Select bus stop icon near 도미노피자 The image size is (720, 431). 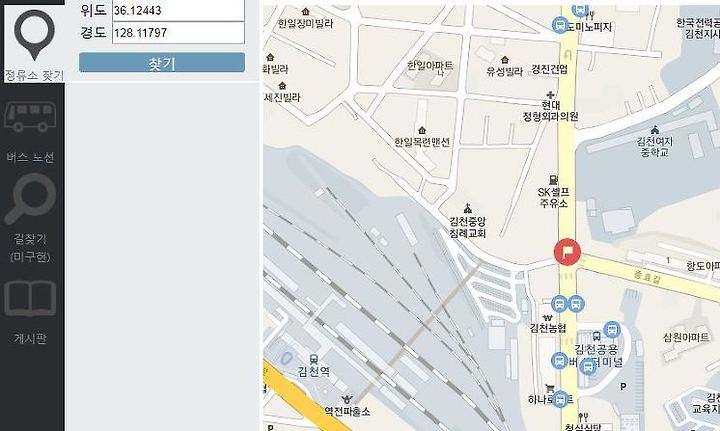[x=560, y=24]
